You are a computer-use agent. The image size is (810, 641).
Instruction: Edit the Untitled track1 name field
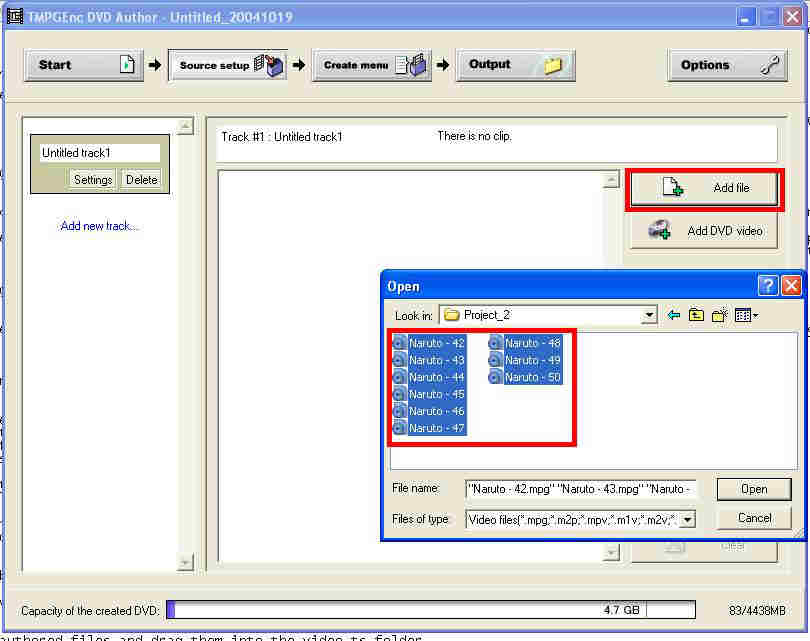click(x=100, y=153)
